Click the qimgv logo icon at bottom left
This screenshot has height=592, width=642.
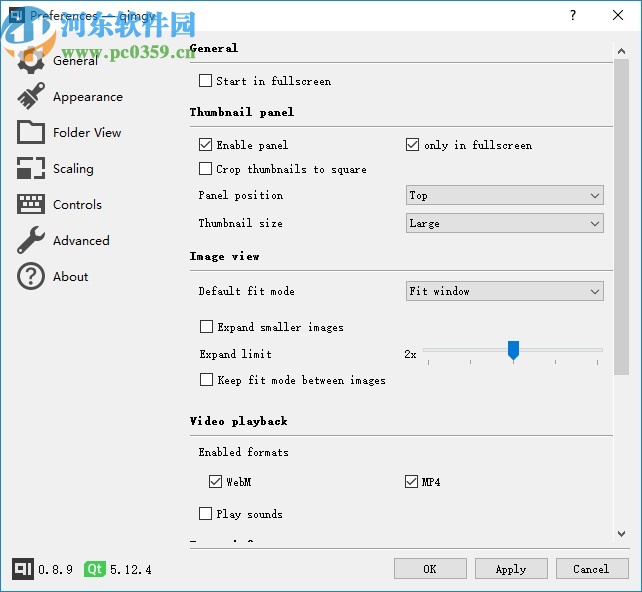[23, 569]
